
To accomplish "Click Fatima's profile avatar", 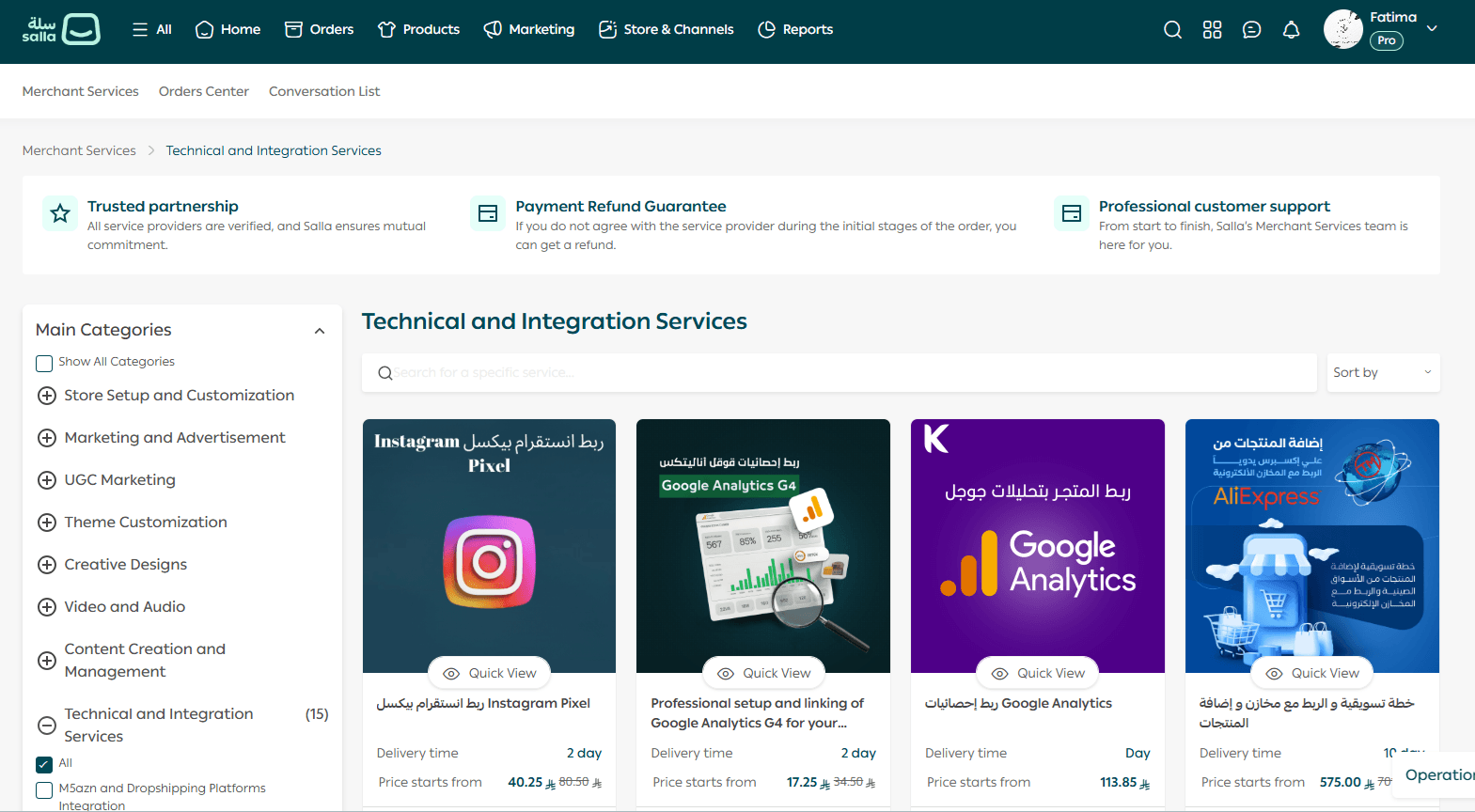I will (1342, 29).
